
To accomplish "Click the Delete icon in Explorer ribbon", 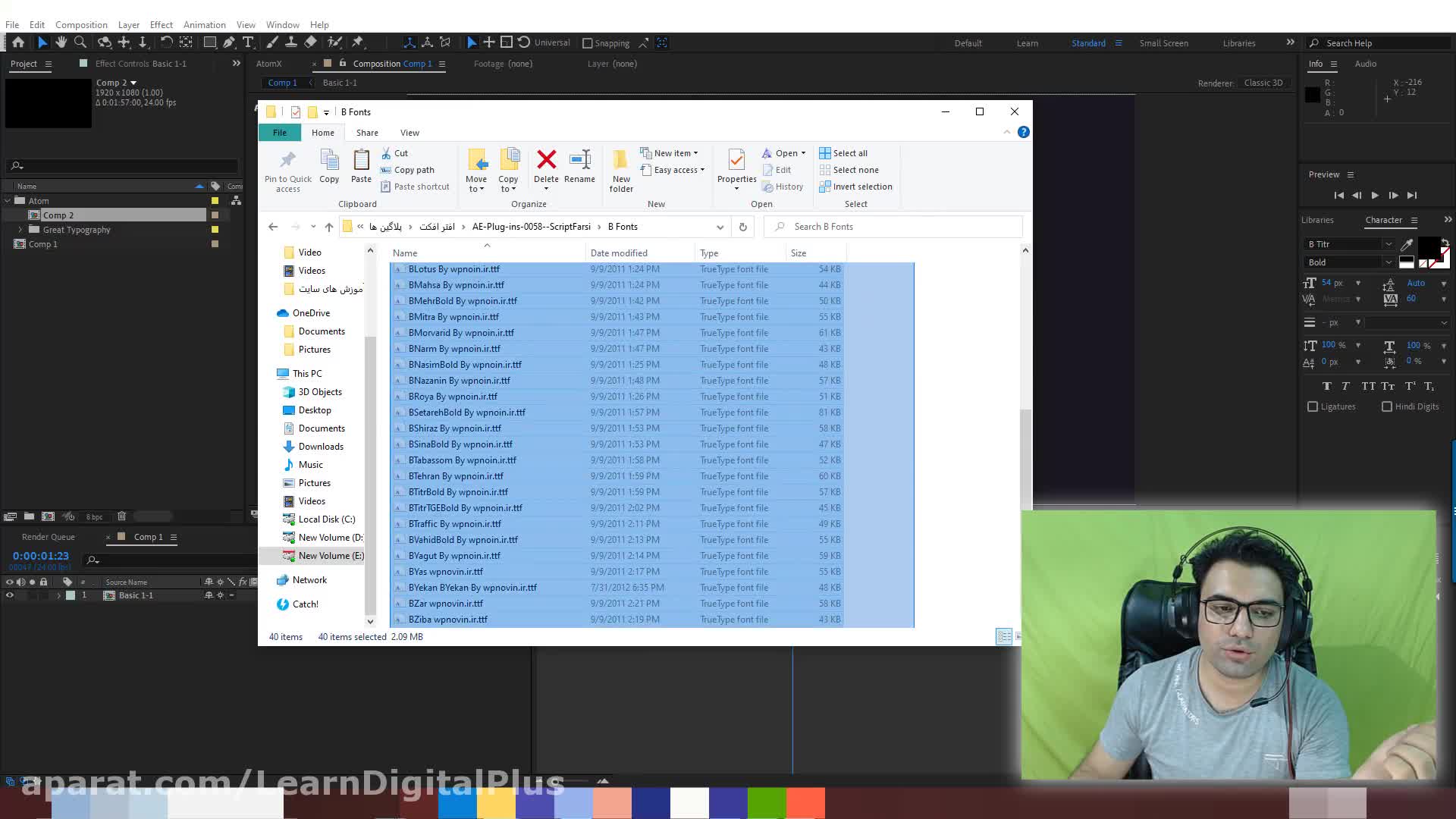I will pos(546,167).
